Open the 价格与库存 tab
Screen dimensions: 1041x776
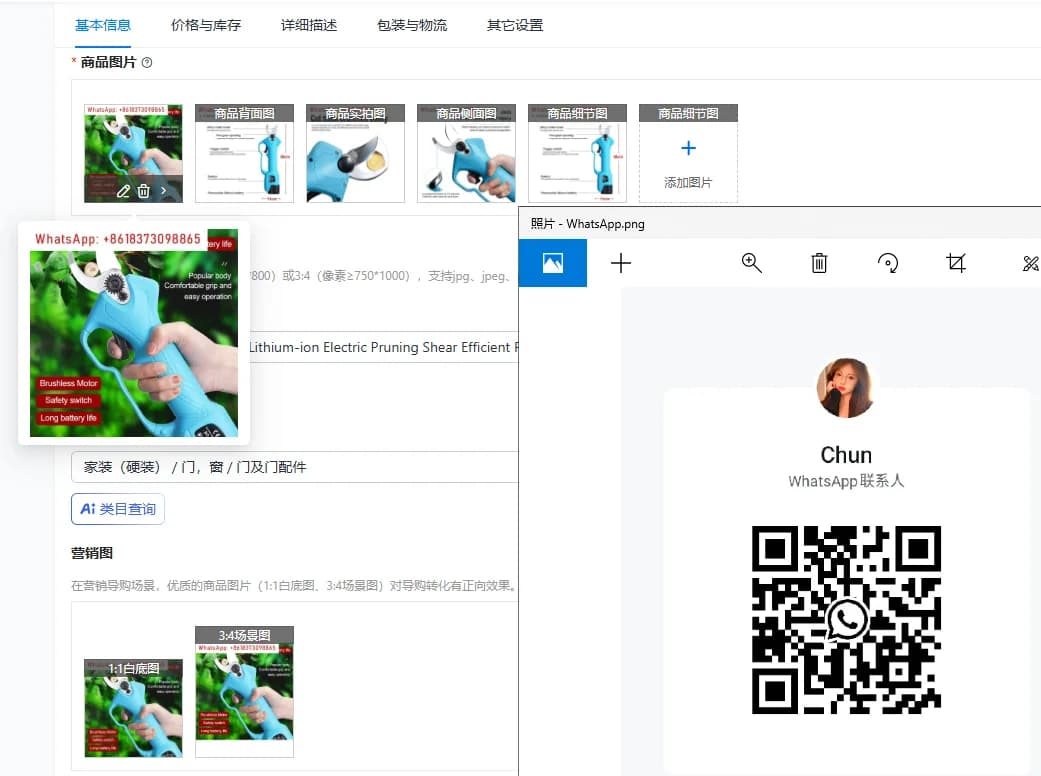(206, 25)
